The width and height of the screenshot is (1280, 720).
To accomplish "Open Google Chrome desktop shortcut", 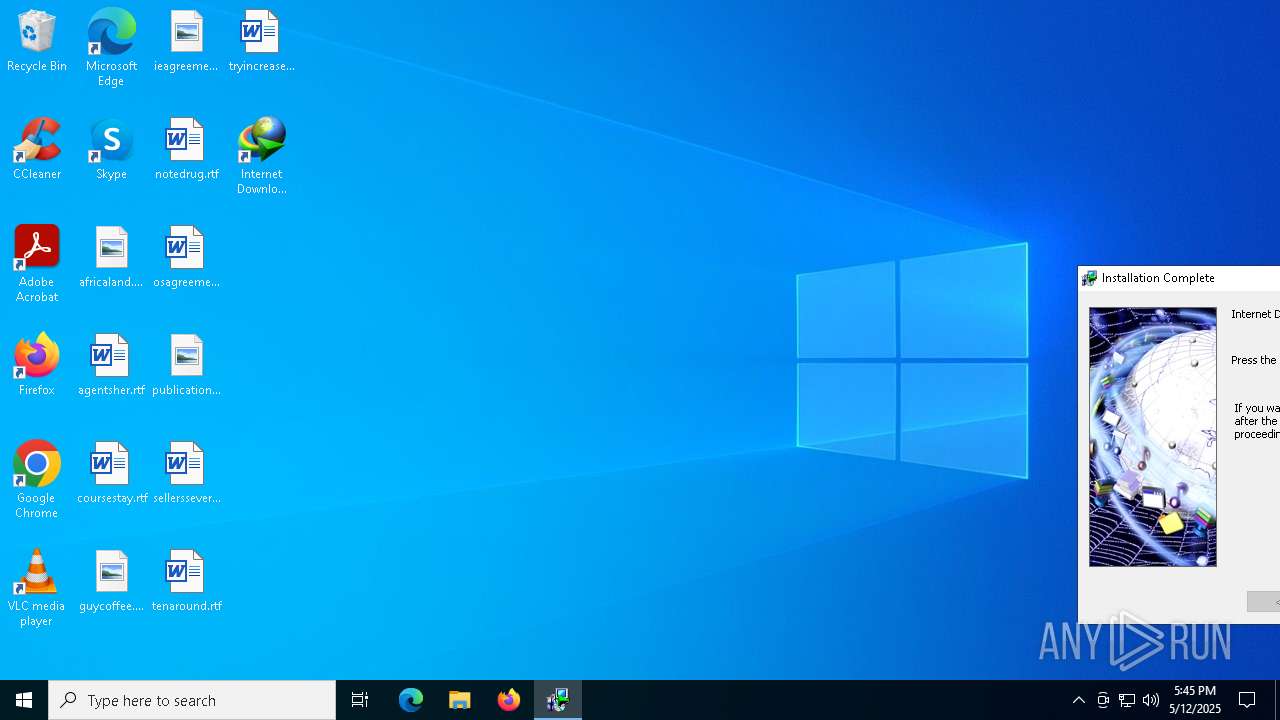I will [37, 480].
